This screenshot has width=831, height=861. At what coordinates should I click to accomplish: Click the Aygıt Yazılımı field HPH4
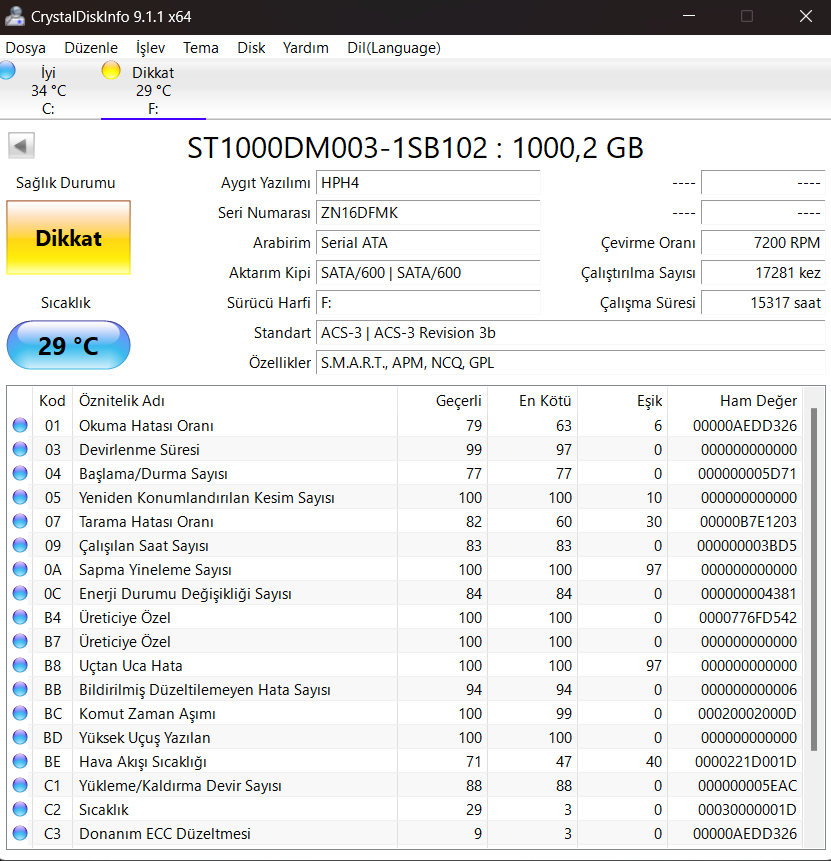point(428,183)
